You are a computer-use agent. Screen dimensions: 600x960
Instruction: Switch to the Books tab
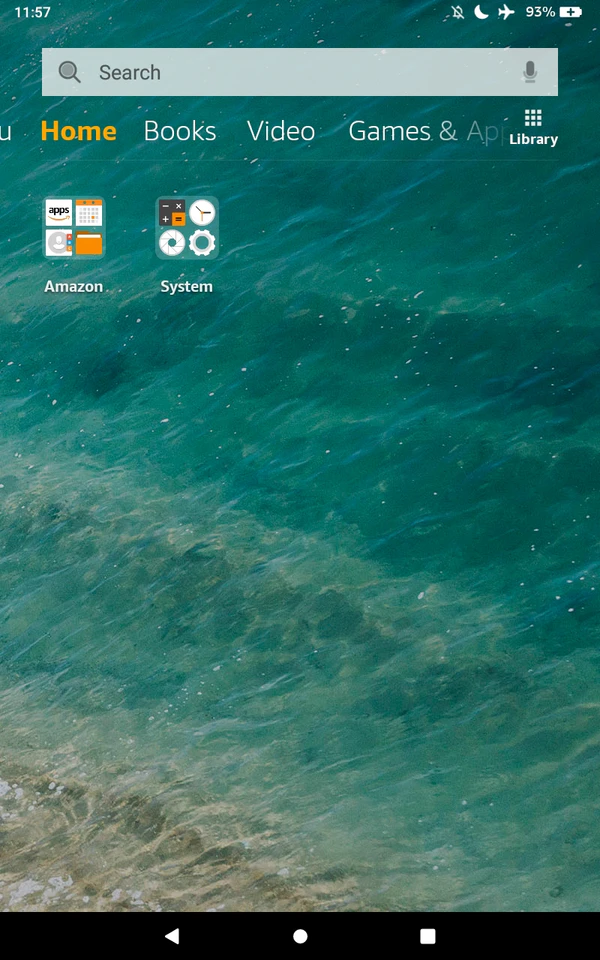pos(180,131)
